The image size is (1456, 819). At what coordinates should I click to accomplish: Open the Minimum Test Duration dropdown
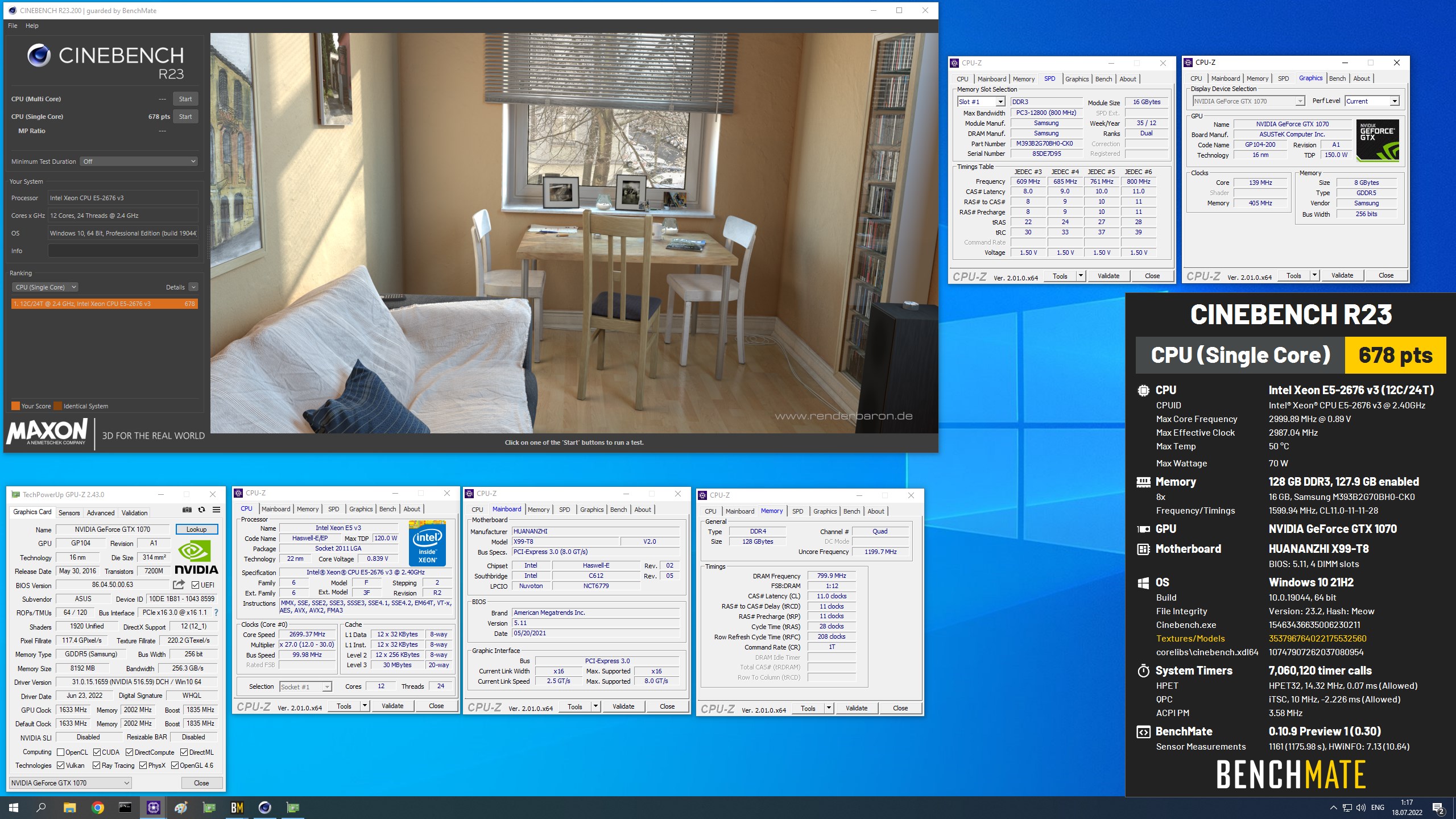pyautogui.click(x=139, y=162)
